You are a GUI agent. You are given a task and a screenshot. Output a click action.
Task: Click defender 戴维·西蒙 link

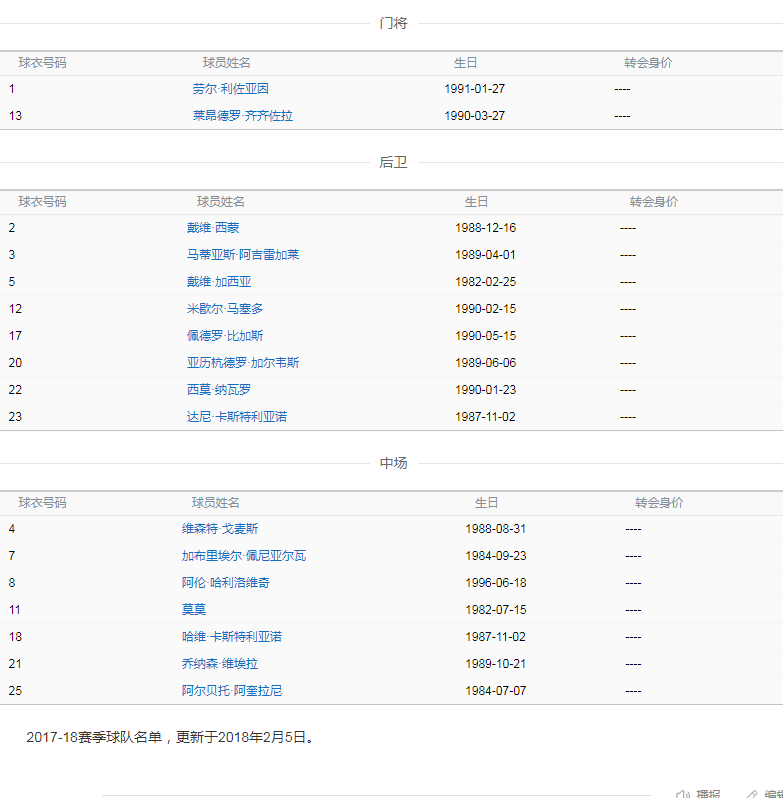(x=212, y=228)
